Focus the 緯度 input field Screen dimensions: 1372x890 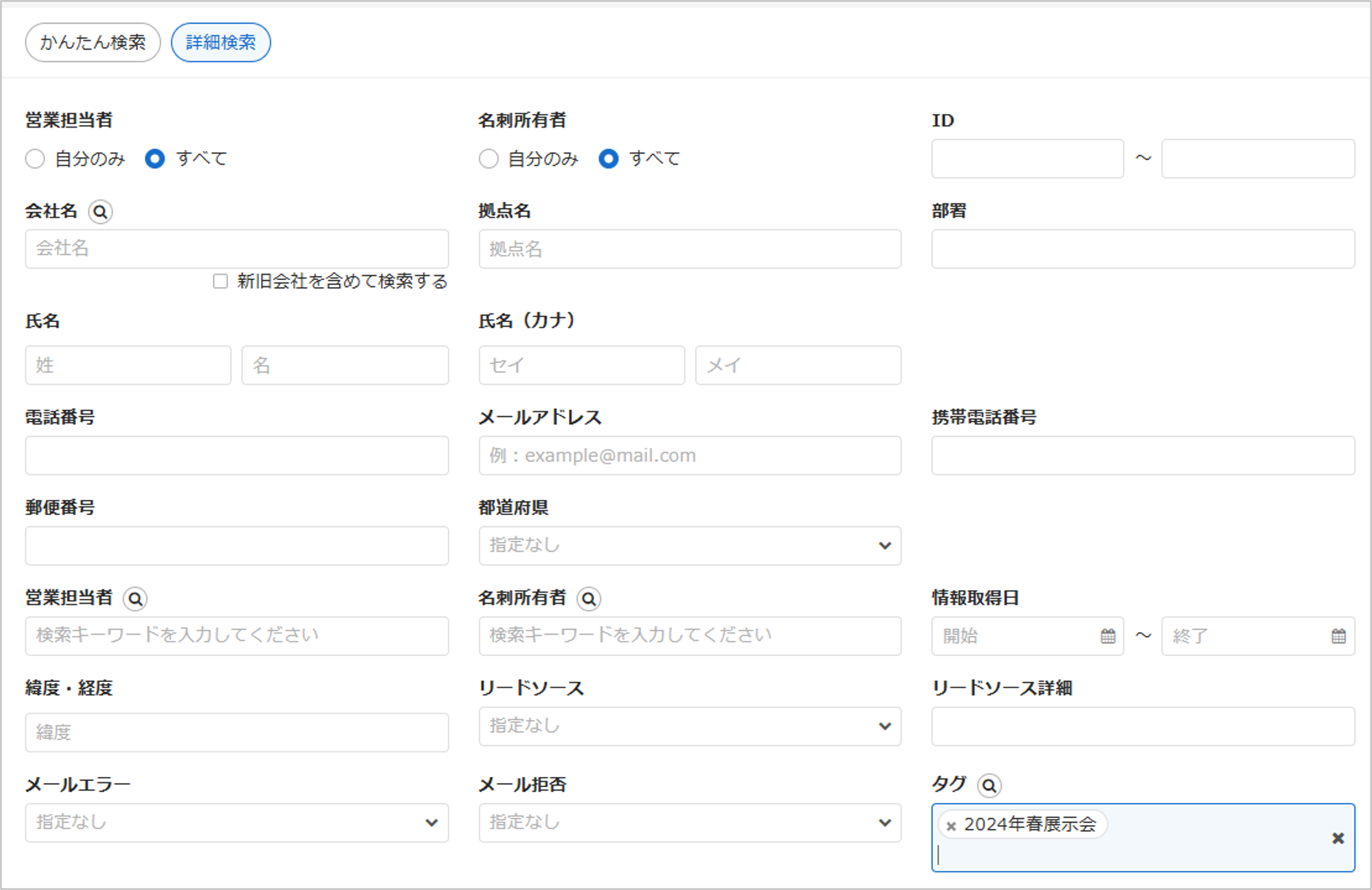[x=237, y=733]
